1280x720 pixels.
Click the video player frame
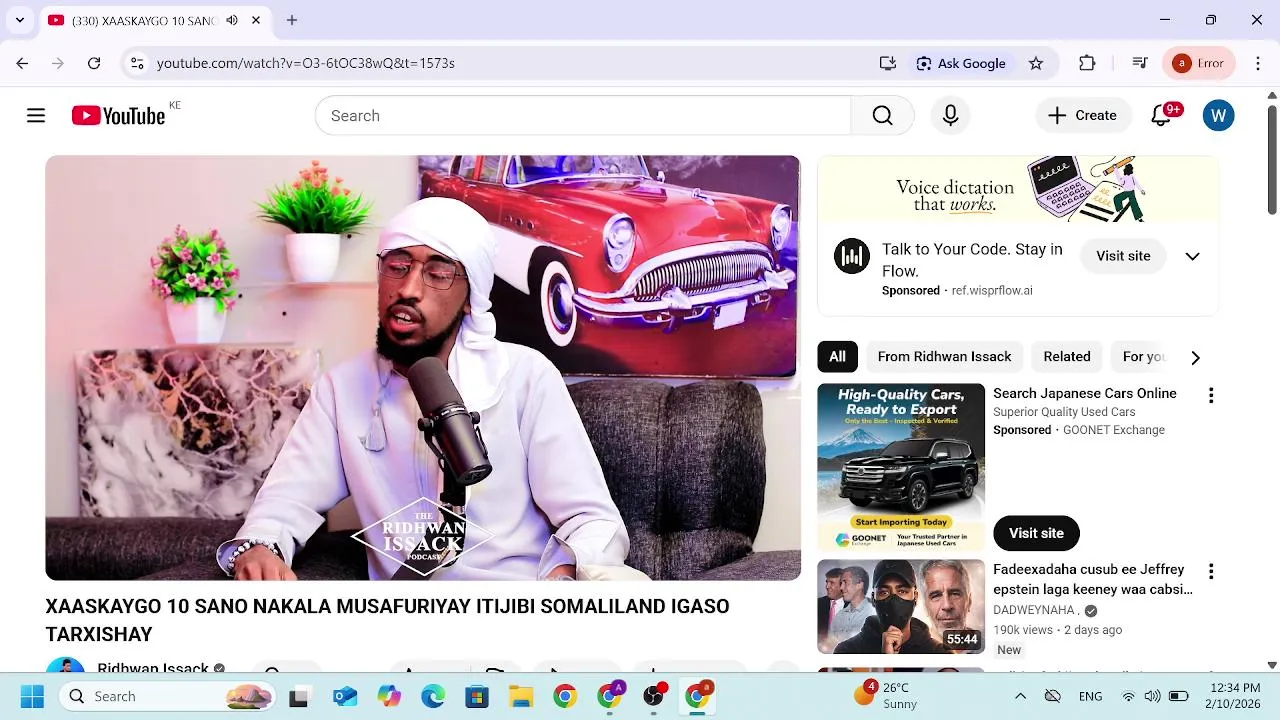coord(423,368)
